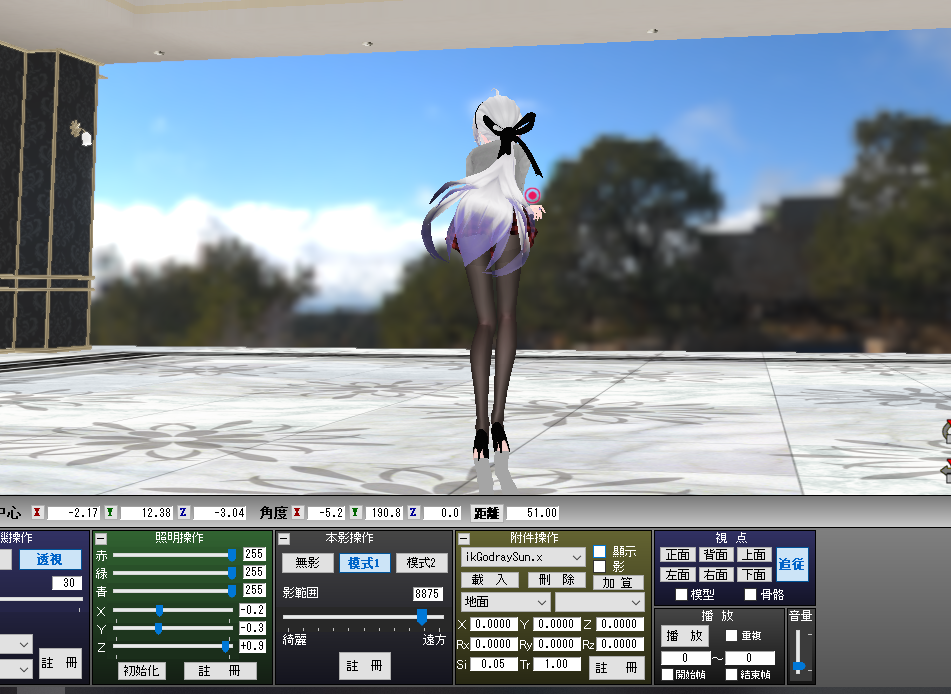Click the red X icon next to 角度
Screen dimensions: 951x694
297,513
